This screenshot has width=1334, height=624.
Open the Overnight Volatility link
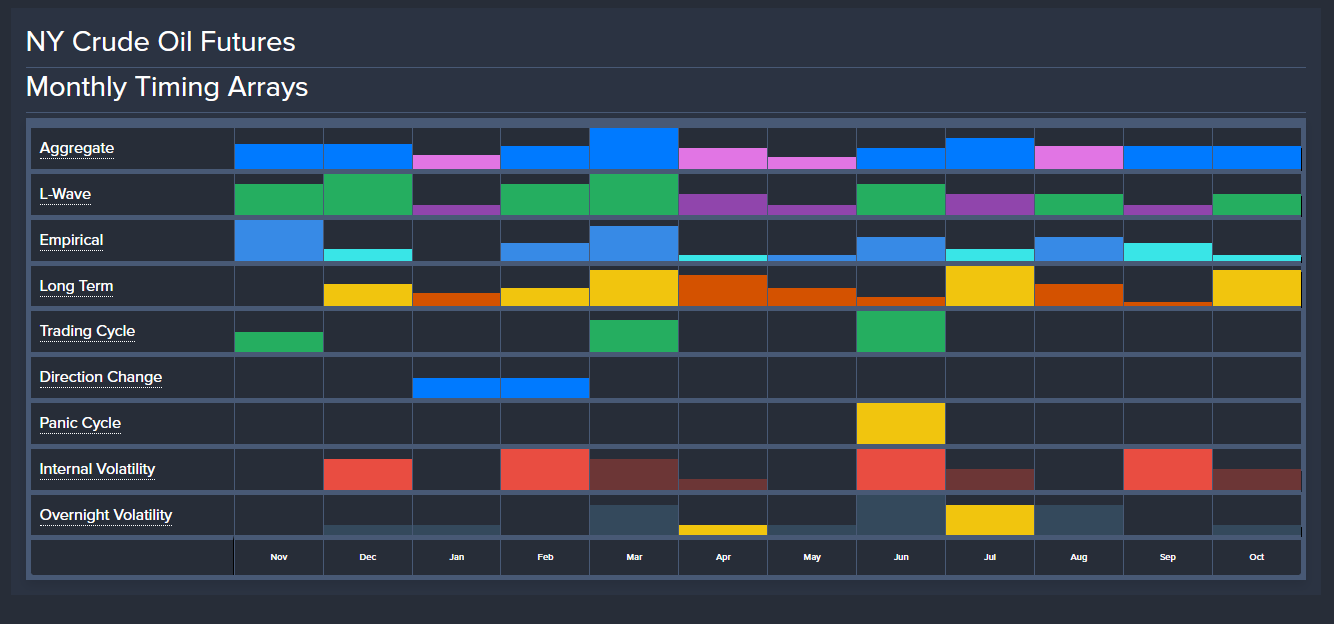coord(105,515)
